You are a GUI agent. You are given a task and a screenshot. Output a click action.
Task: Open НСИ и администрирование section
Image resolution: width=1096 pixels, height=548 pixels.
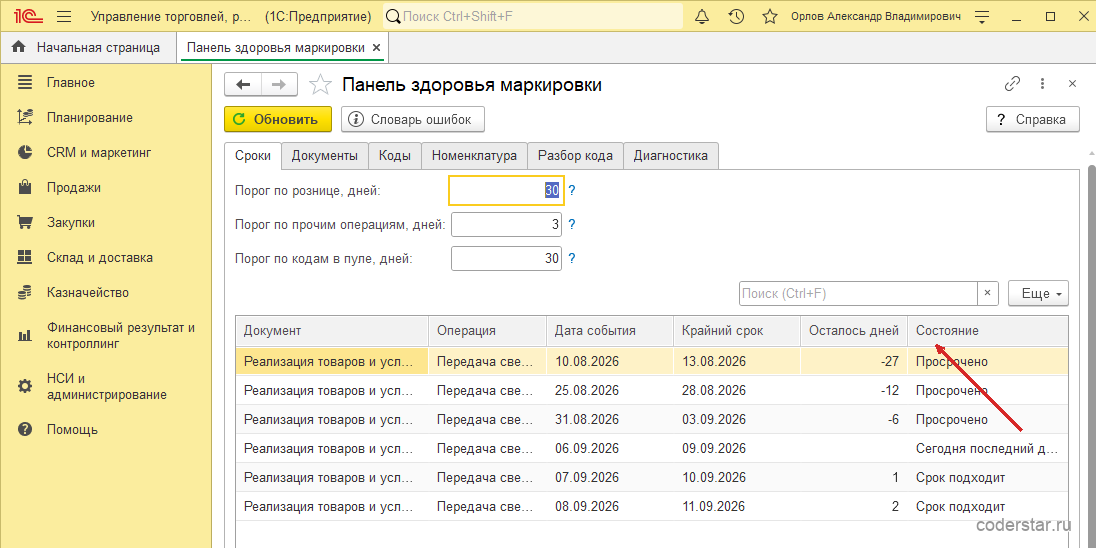(106, 387)
